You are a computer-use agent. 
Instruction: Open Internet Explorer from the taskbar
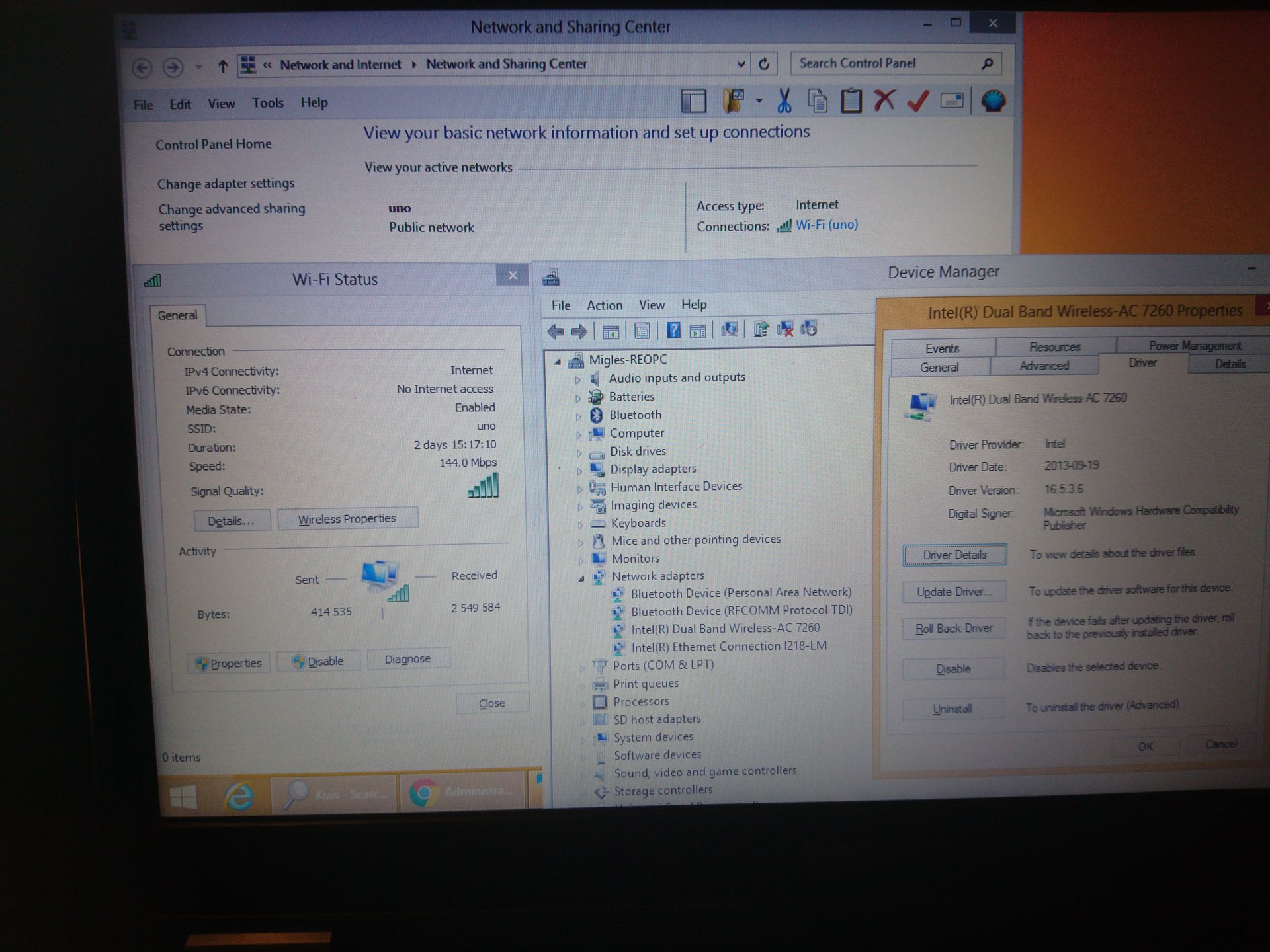pos(239,795)
